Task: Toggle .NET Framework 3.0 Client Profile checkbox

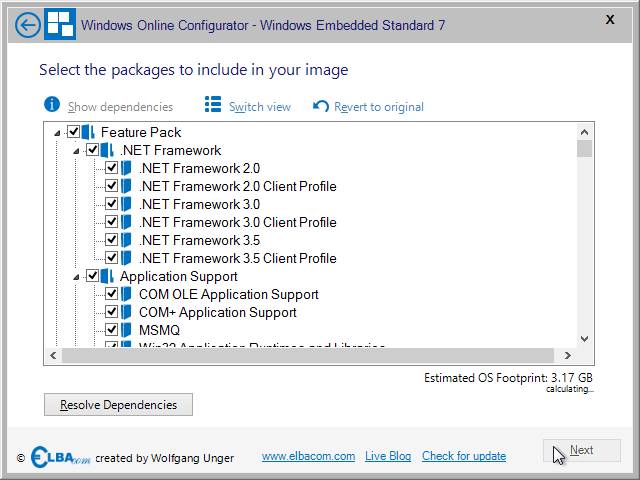Action: click(111, 221)
